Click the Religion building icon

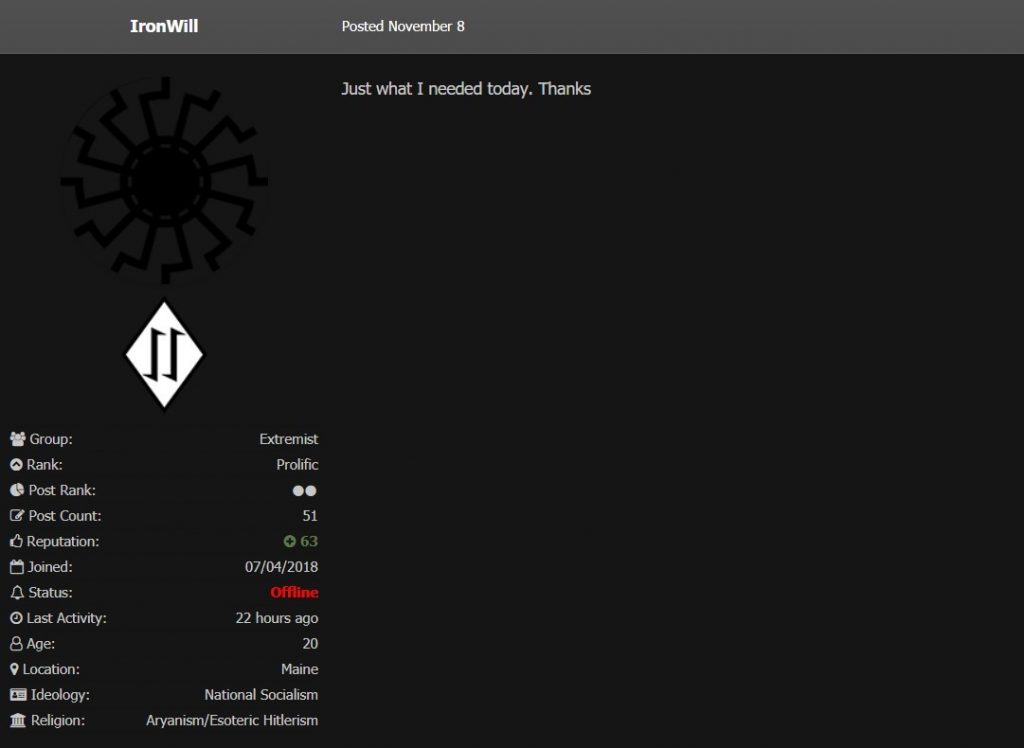click(18, 720)
